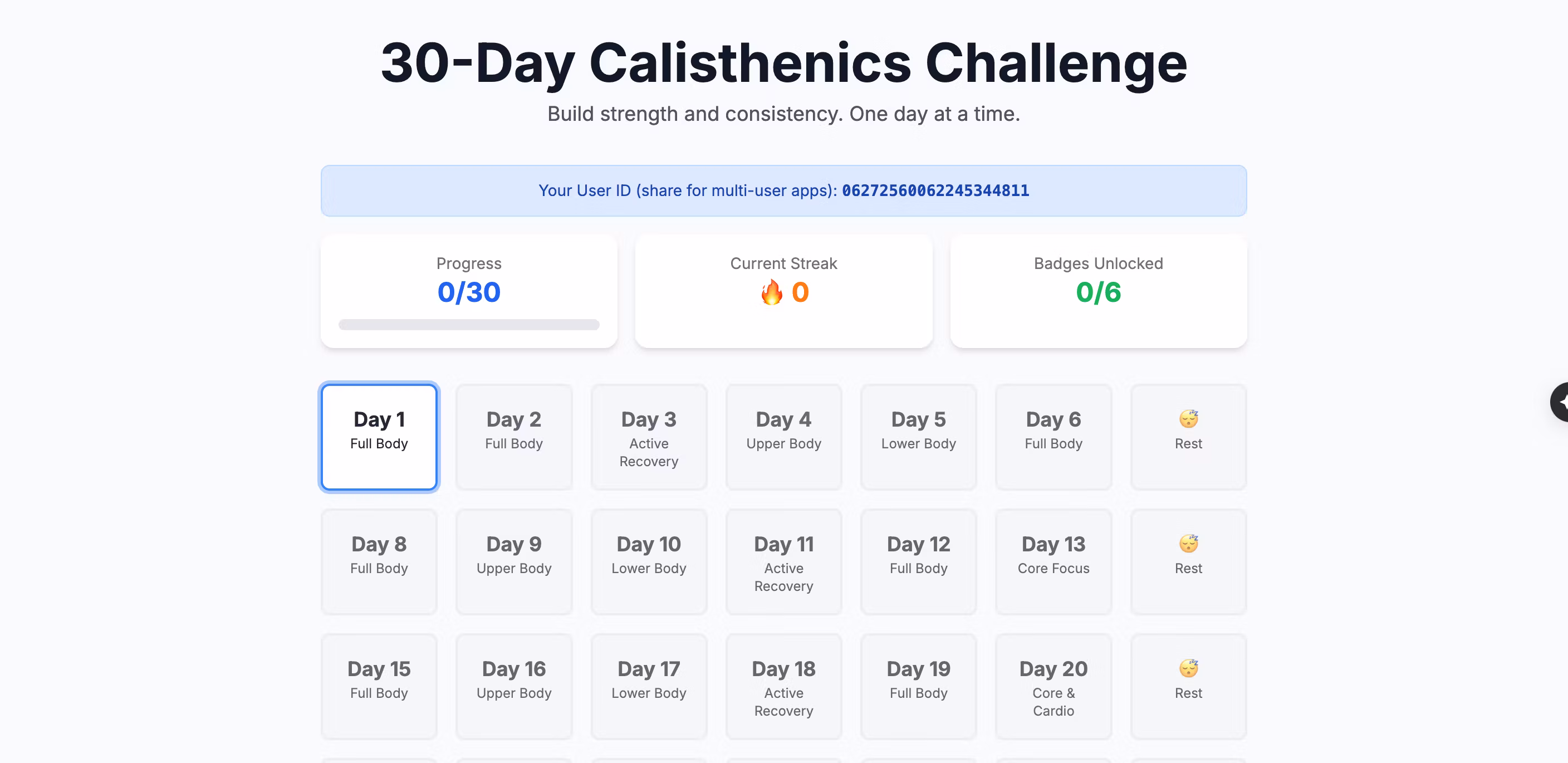Viewport: 1568px width, 763px height.
Task: Open Day 11 Active Recovery card
Action: (x=783, y=561)
